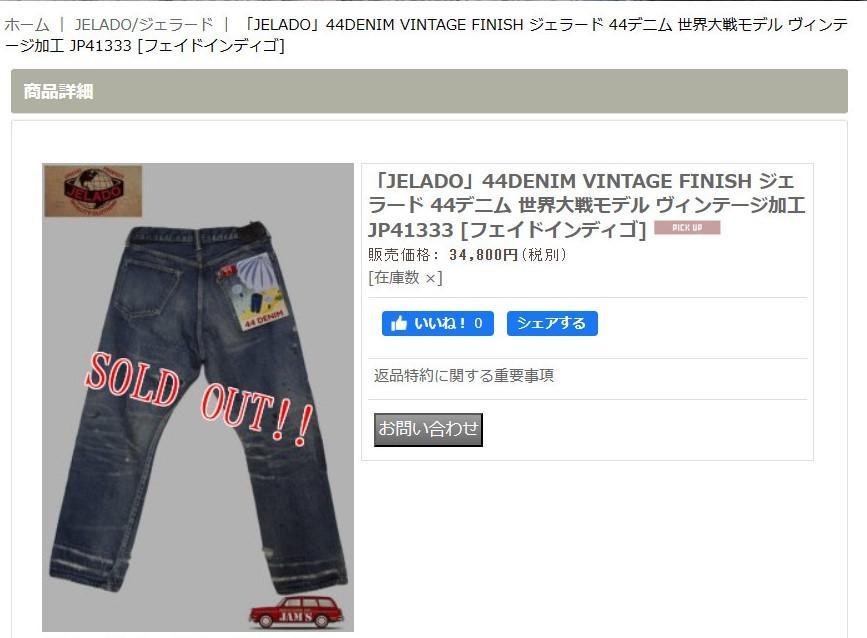Open 返品特約に関する重要事項 link
Image resolution: width=867 pixels, height=638 pixels.
(463, 376)
